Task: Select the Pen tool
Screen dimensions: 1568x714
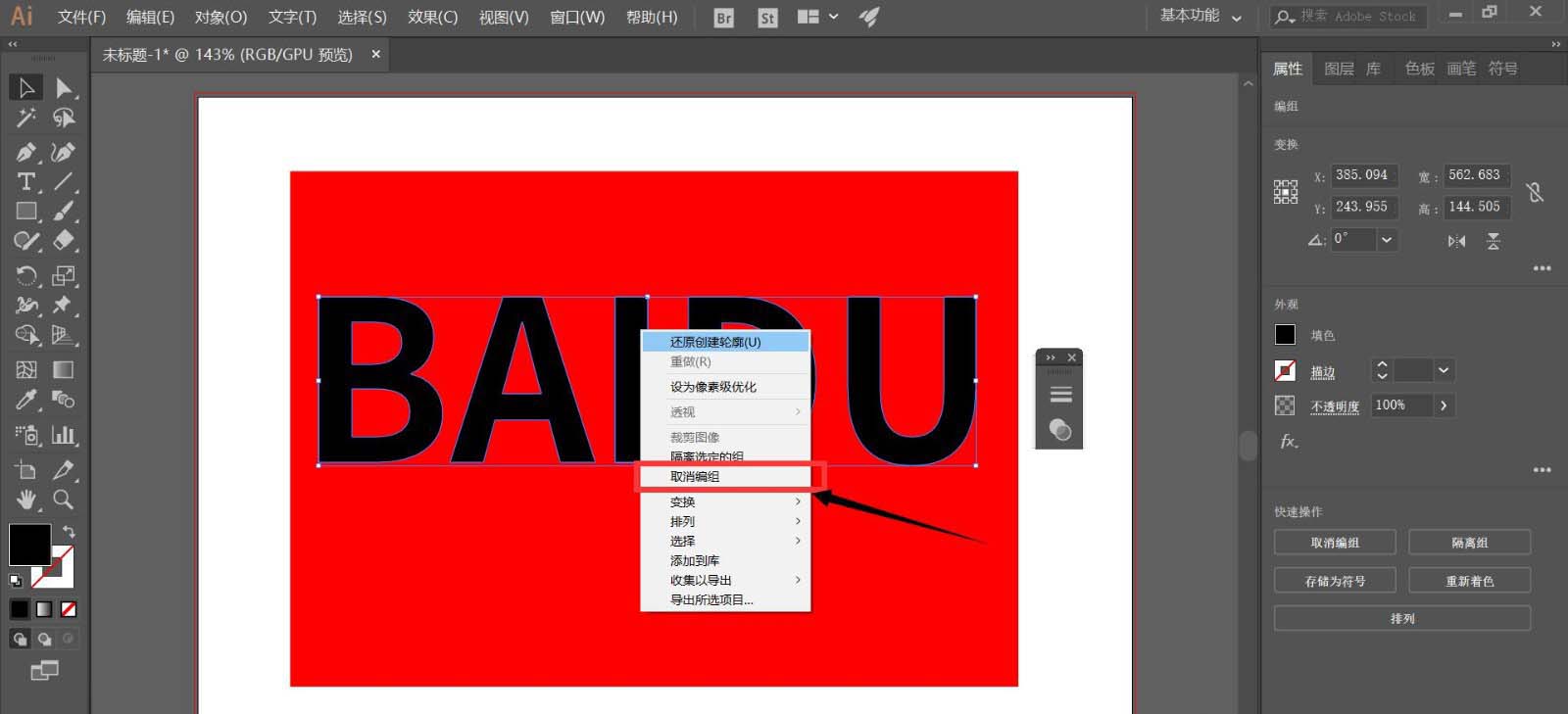Action: 26,152
